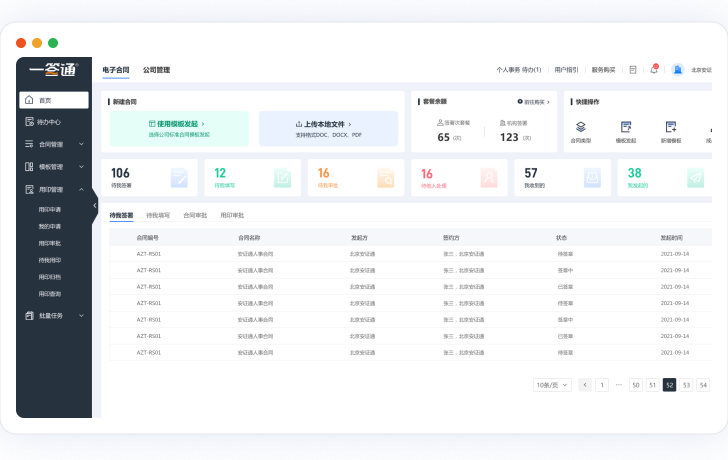Open 待办中心 in the sidebar

(x=49, y=122)
